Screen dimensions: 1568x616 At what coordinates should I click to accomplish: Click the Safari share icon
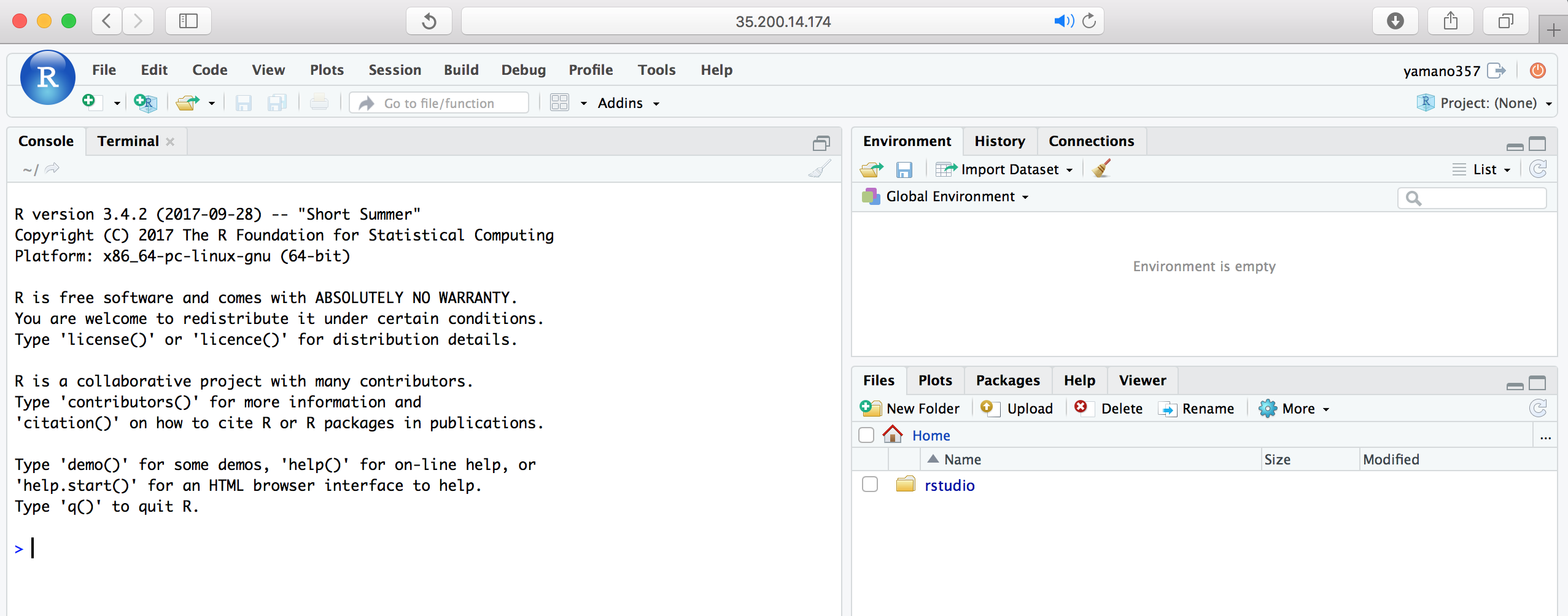[x=1451, y=21]
